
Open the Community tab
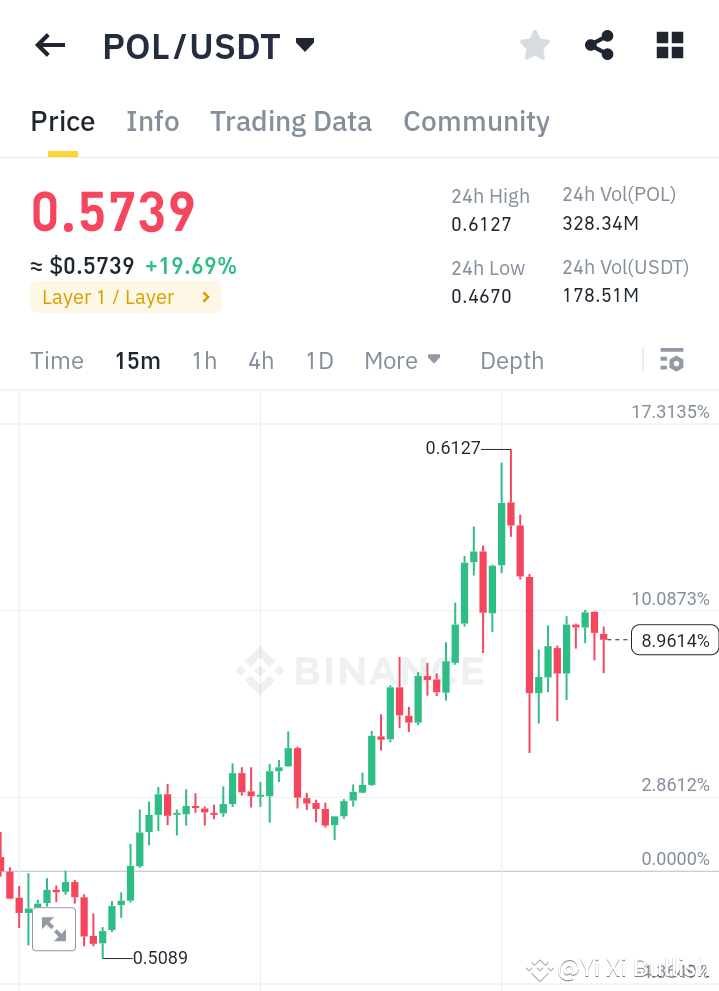point(476,121)
